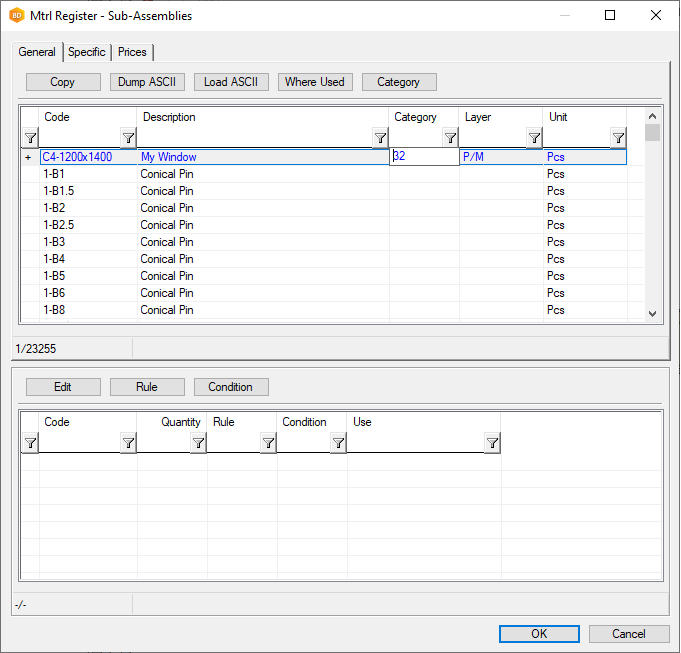The width and height of the screenshot is (681, 653).
Task: Click the upper Description column filter icon
Action: tap(380, 138)
